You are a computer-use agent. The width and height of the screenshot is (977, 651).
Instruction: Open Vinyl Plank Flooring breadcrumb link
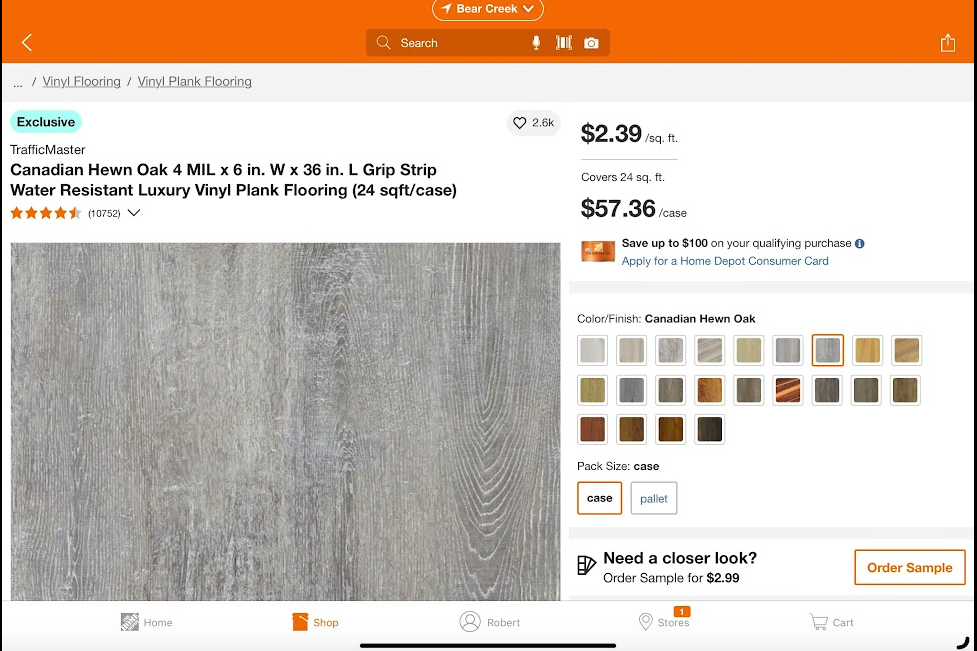(194, 82)
